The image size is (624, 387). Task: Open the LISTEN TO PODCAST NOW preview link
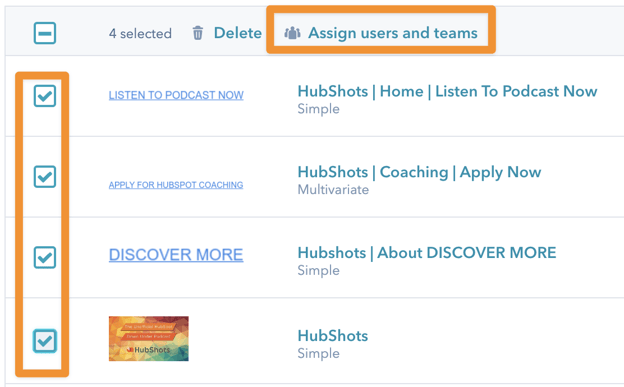tap(176, 95)
